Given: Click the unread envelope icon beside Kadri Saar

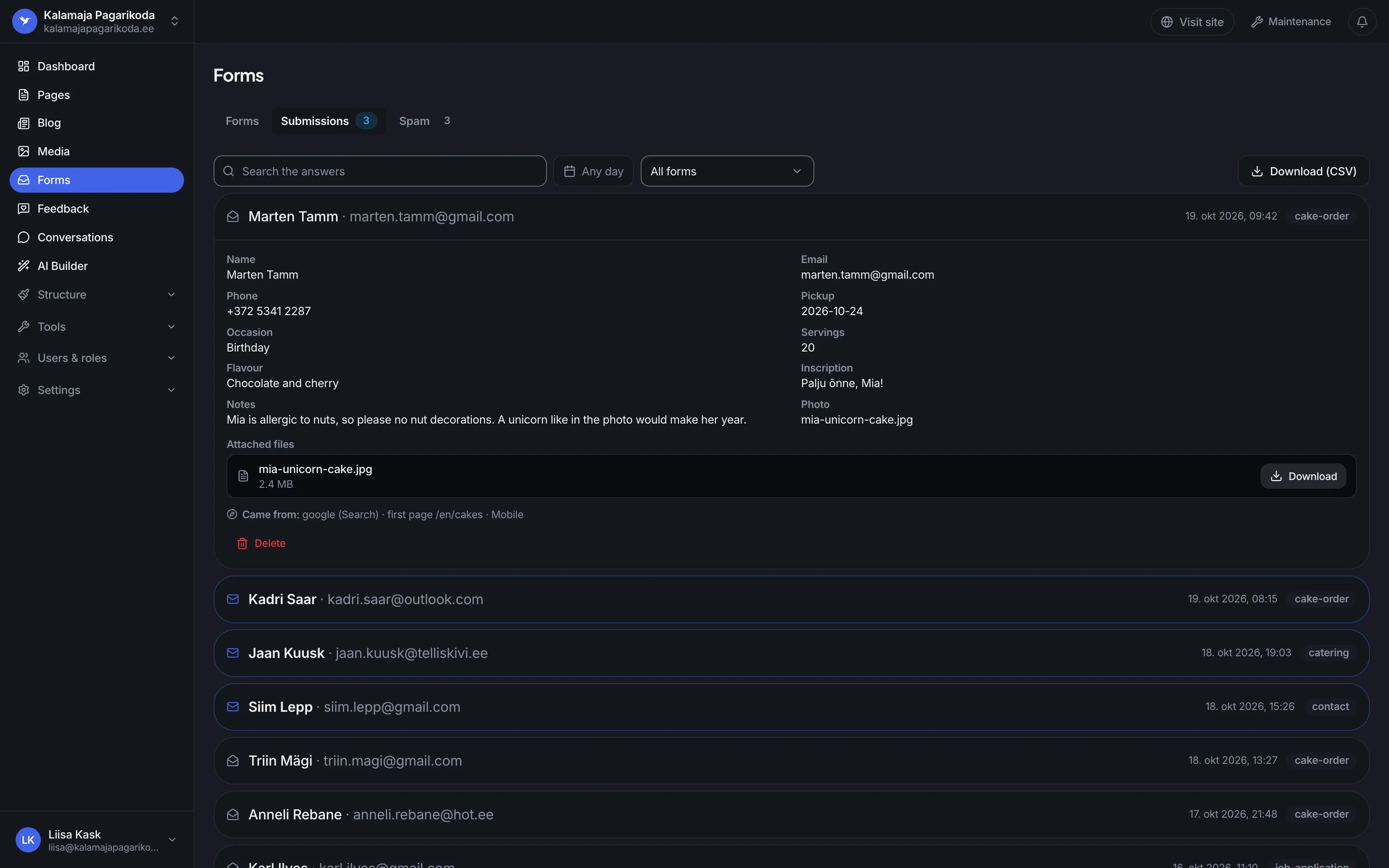Looking at the screenshot, I should [x=233, y=599].
